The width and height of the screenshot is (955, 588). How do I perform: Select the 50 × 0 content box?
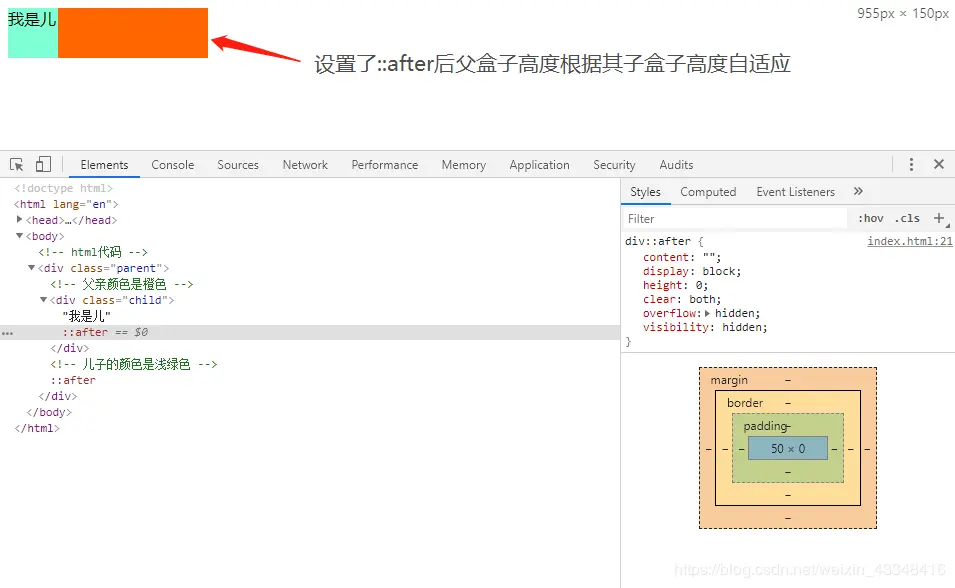coord(788,448)
